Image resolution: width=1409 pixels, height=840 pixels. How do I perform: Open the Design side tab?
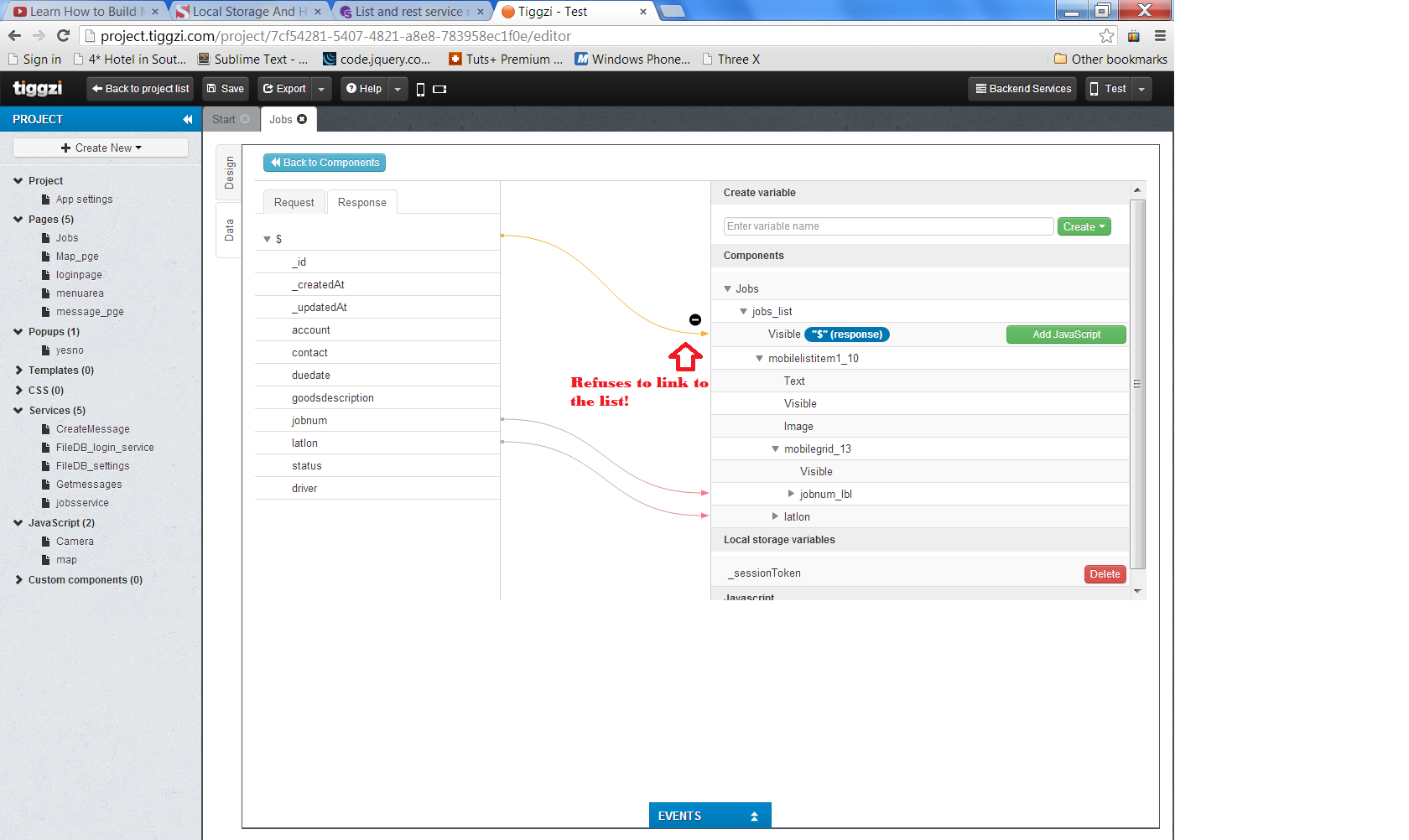[x=229, y=173]
